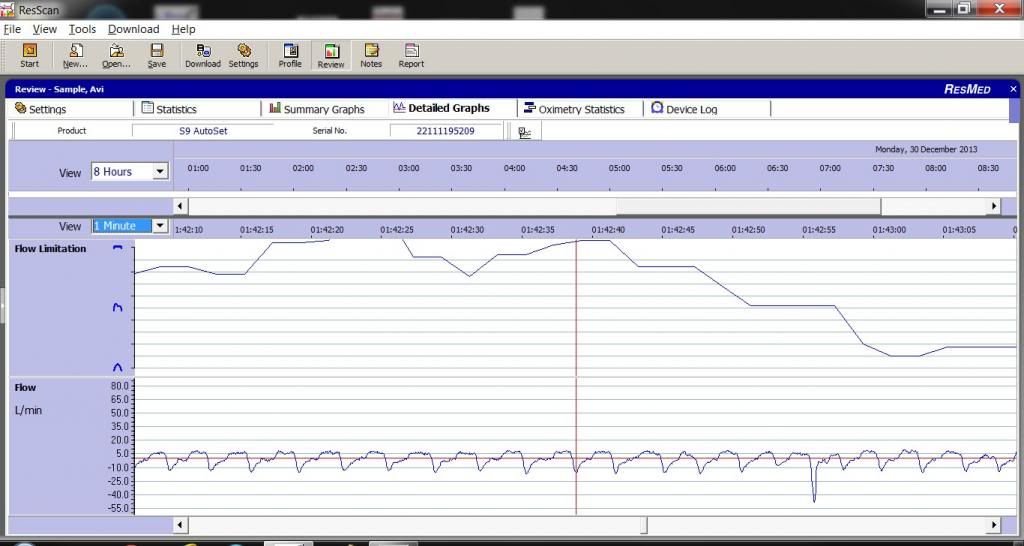Open Settings from the toolbar

(x=244, y=56)
